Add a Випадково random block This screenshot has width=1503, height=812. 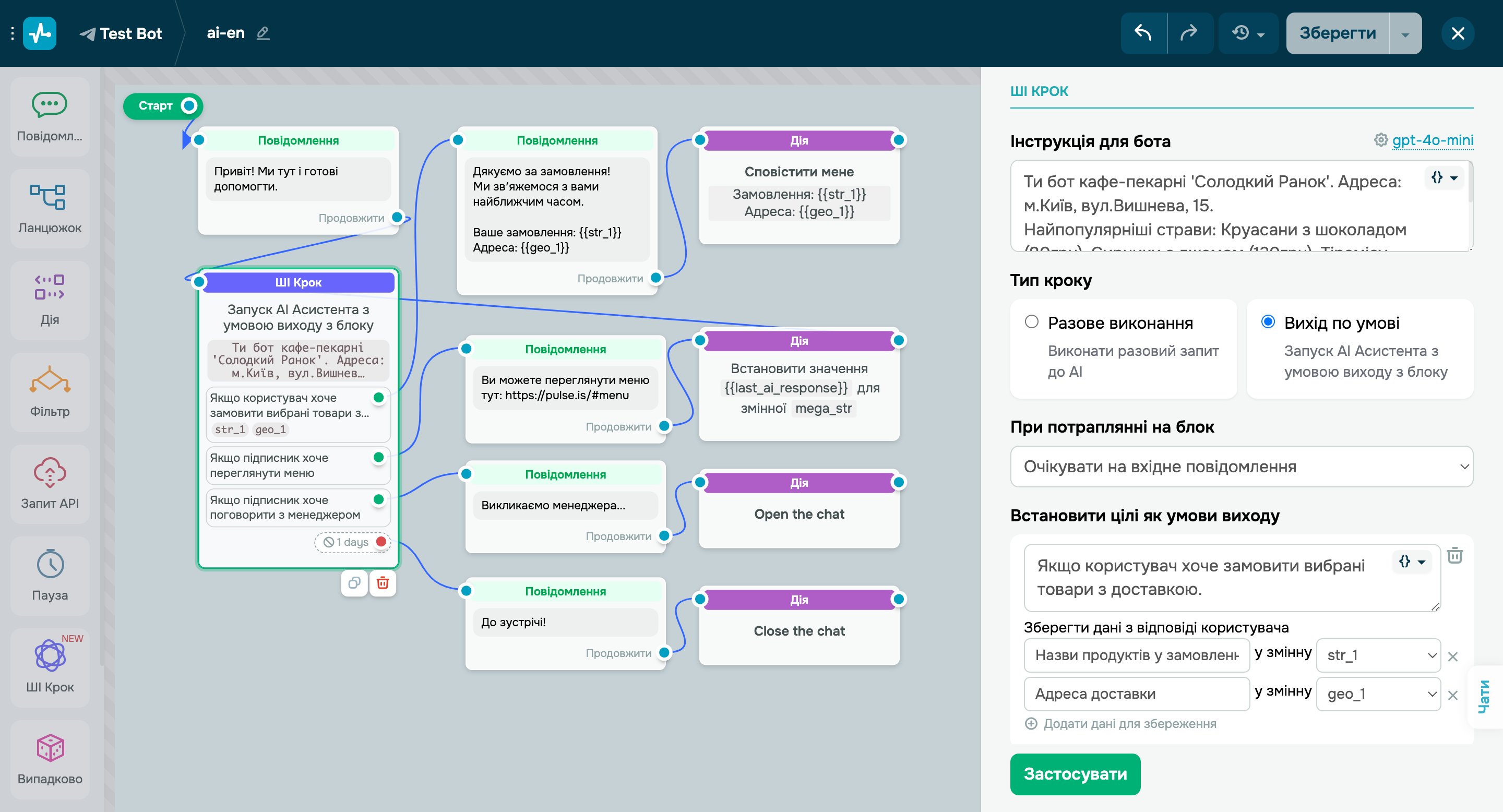pyautogui.click(x=50, y=748)
